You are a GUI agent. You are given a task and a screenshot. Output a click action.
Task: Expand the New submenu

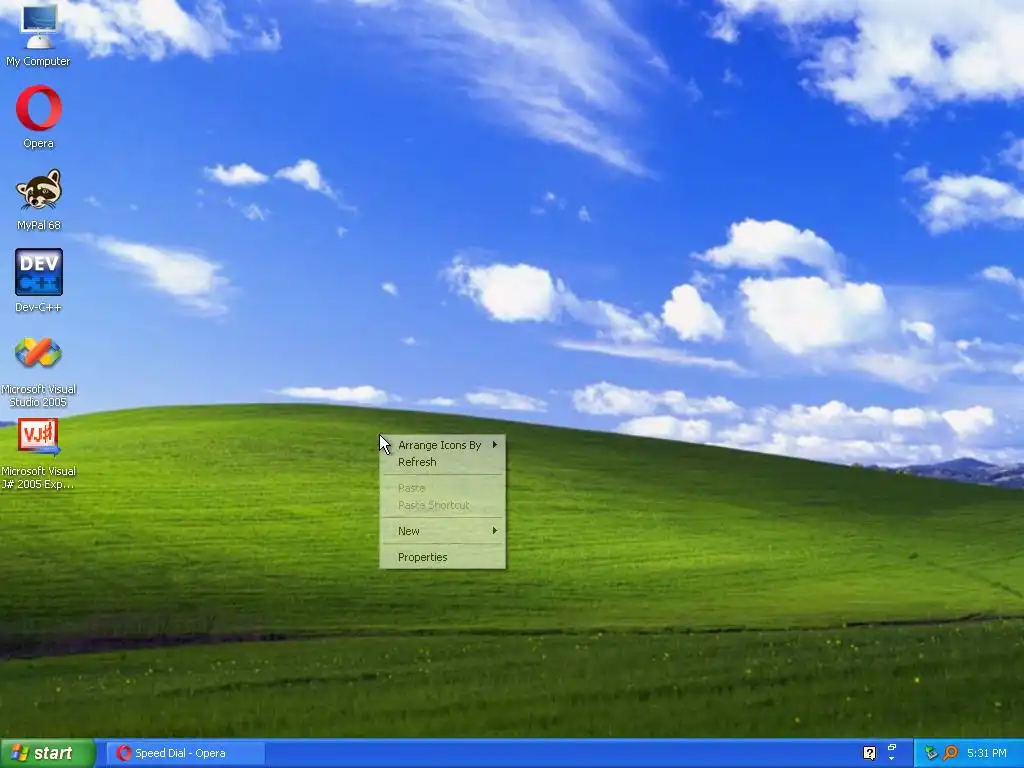[443, 531]
